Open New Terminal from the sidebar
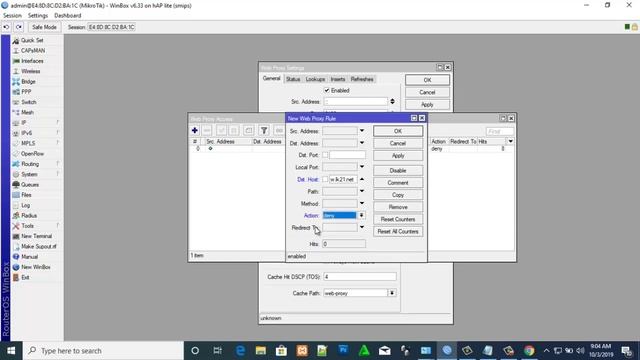The width and height of the screenshot is (640, 360). pos(36,236)
